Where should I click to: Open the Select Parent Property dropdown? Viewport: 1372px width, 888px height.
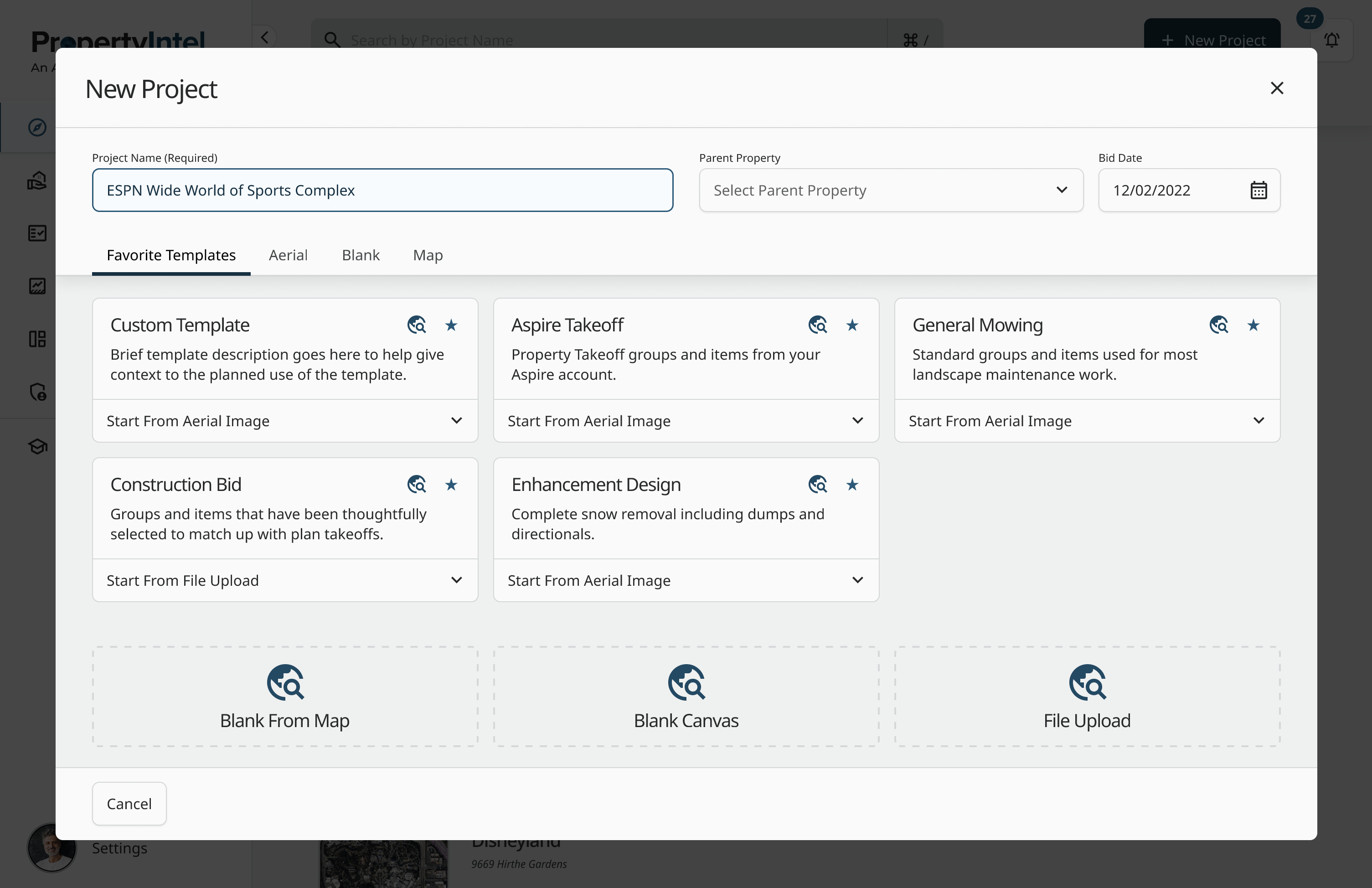[x=891, y=190]
